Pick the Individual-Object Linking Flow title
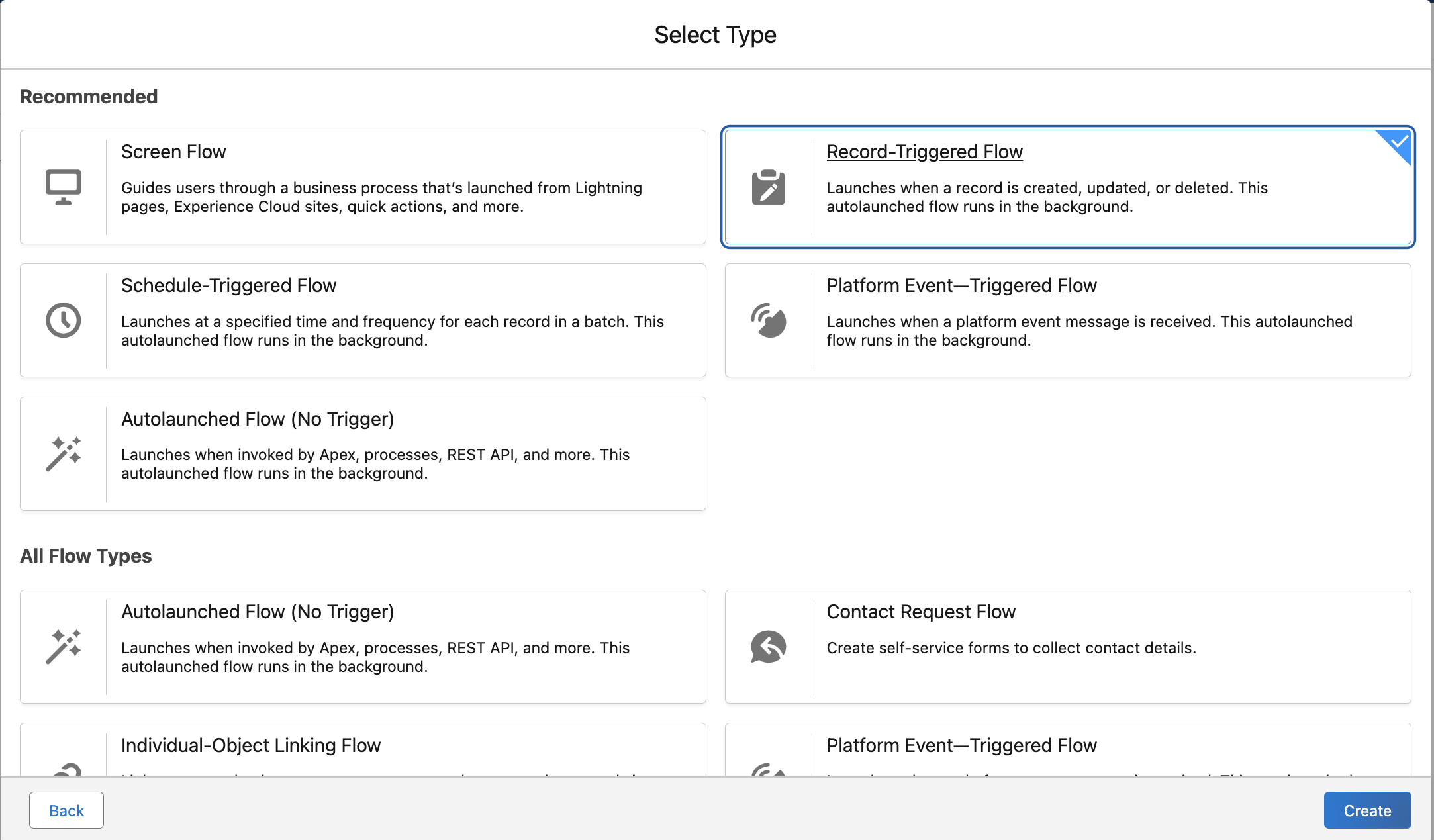This screenshot has width=1434, height=840. (251, 745)
